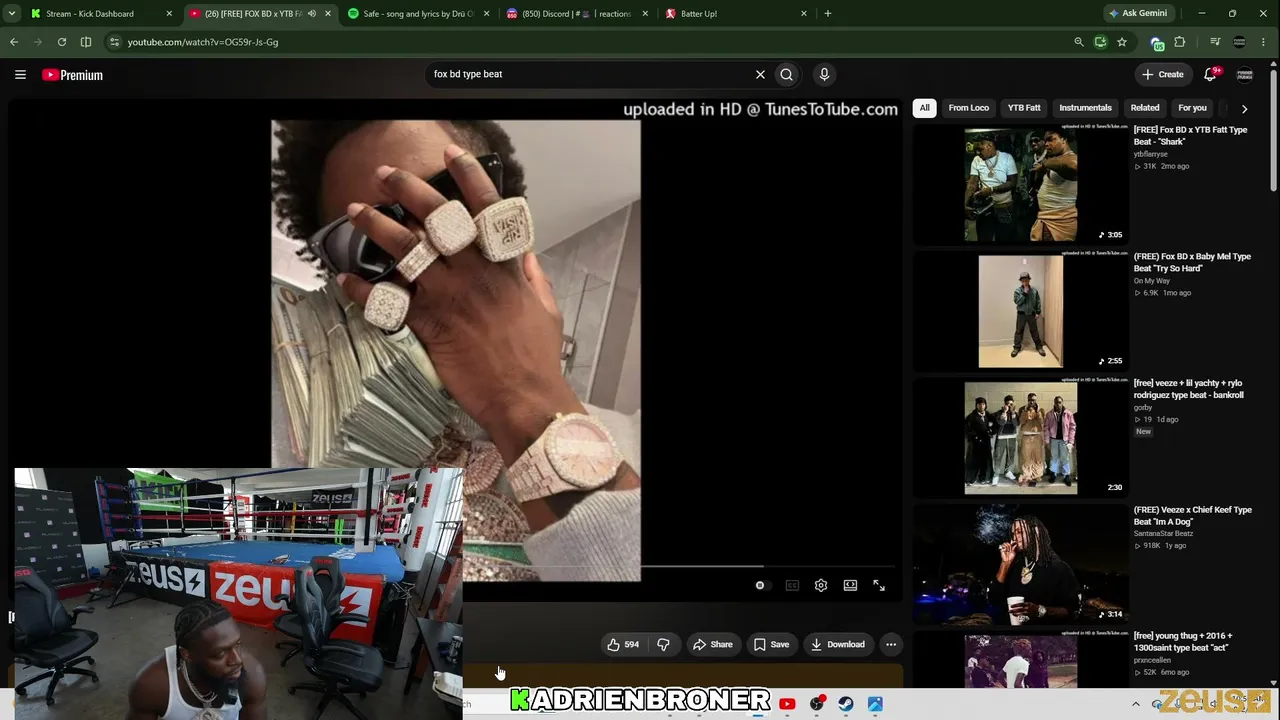
Task: Toggle closed captions in player
Action: tap(792, 585)
